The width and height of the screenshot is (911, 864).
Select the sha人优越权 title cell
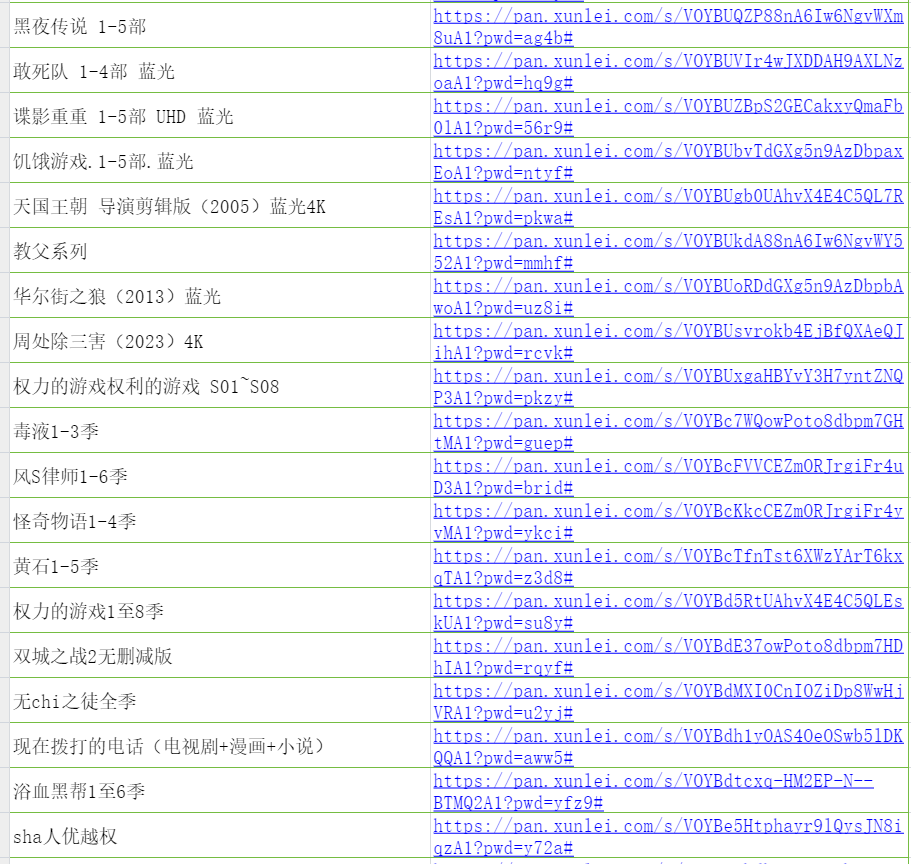tap(65, 836)
